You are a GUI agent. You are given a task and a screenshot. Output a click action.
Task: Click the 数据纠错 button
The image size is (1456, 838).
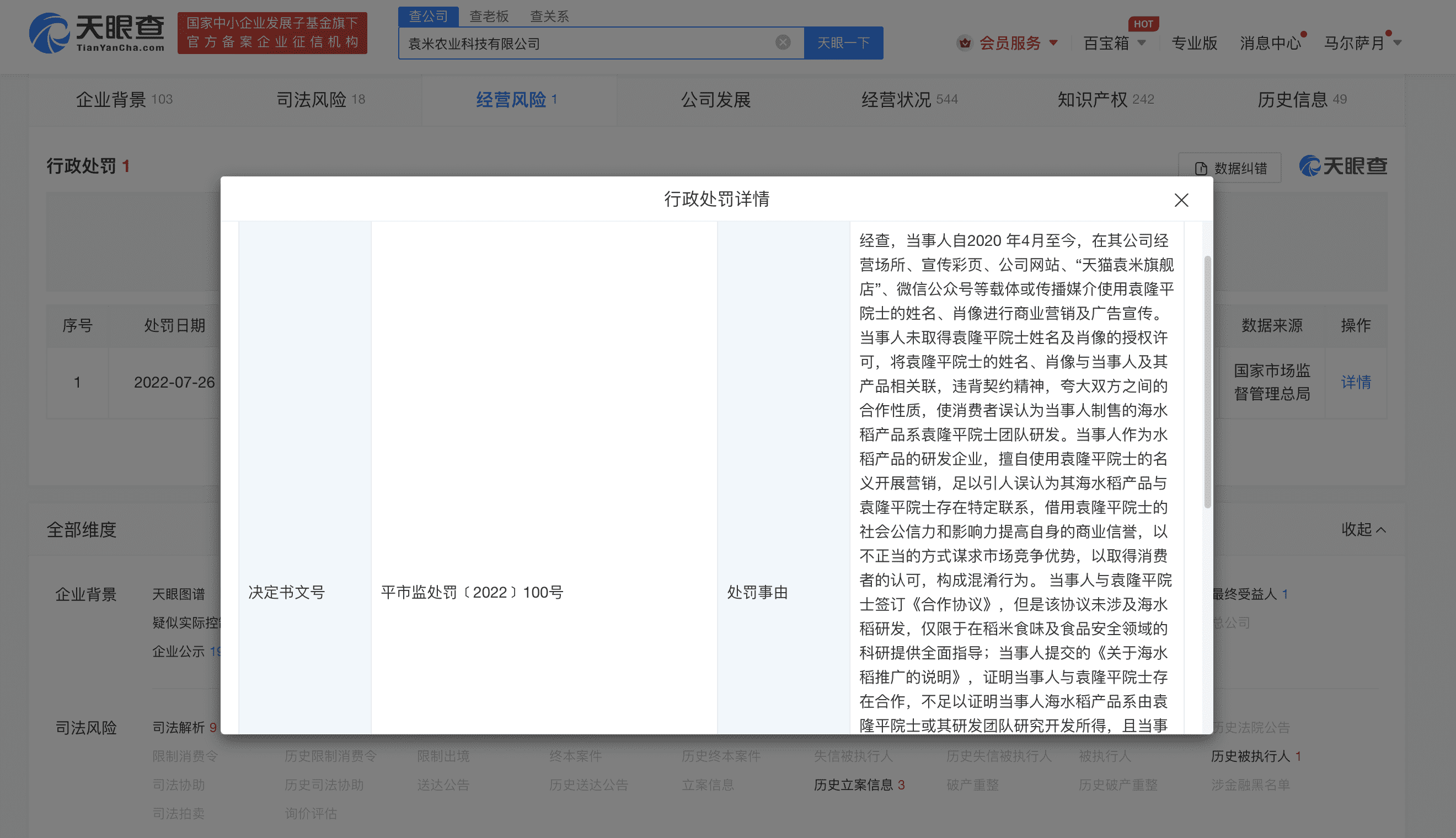point(1229,168)
